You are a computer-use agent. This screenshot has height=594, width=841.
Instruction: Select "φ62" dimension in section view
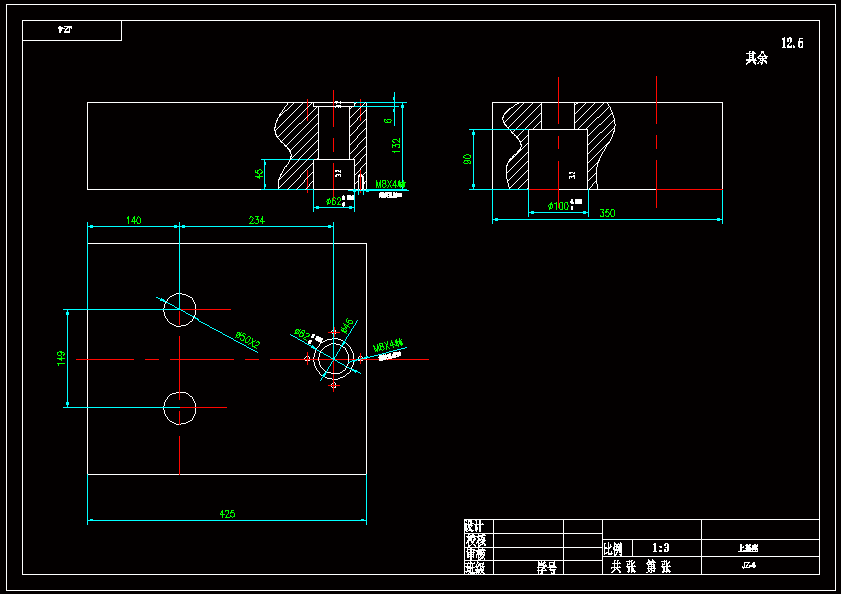334,202
